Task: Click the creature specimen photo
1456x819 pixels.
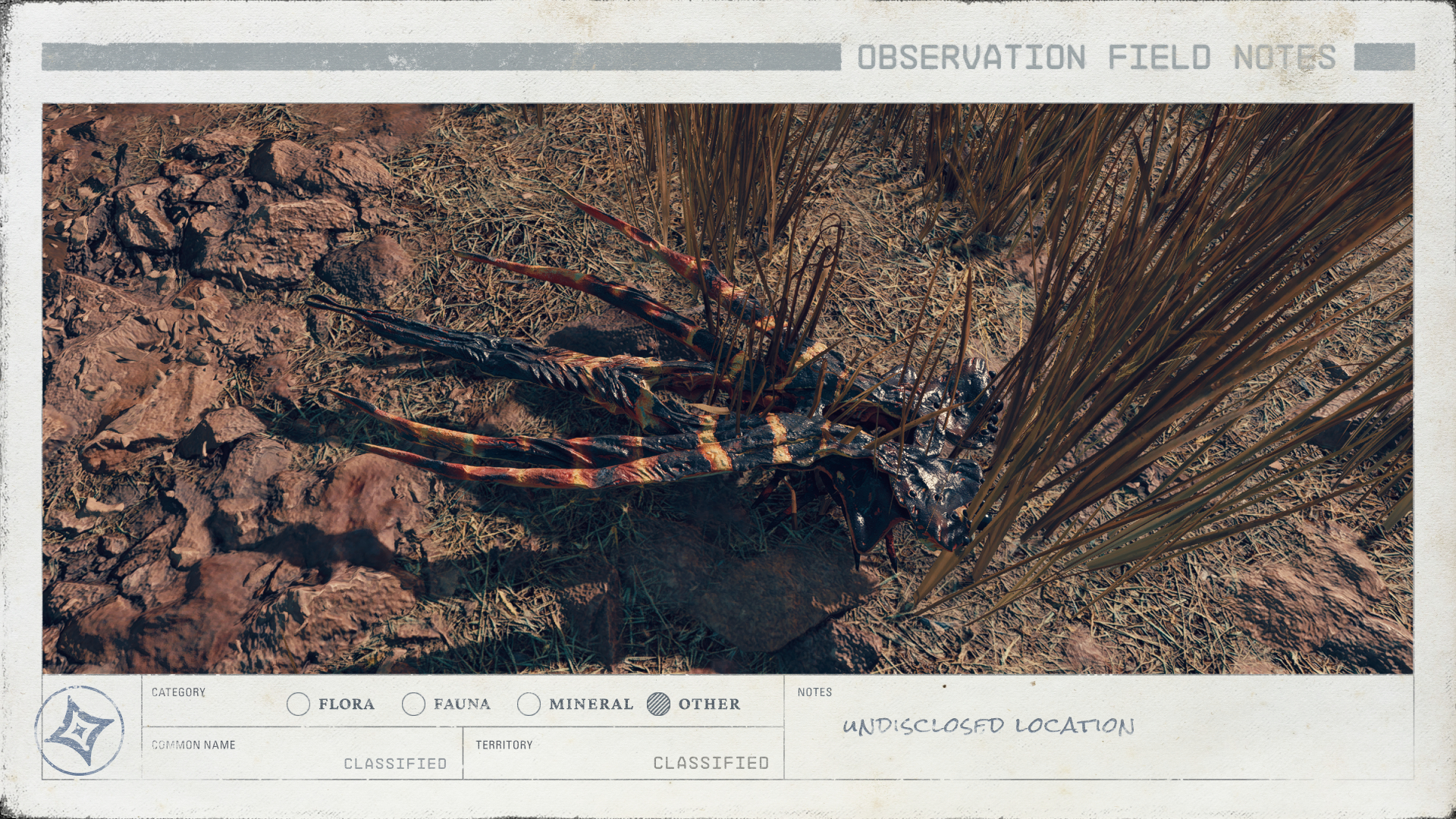Action: tap(727, 388)
